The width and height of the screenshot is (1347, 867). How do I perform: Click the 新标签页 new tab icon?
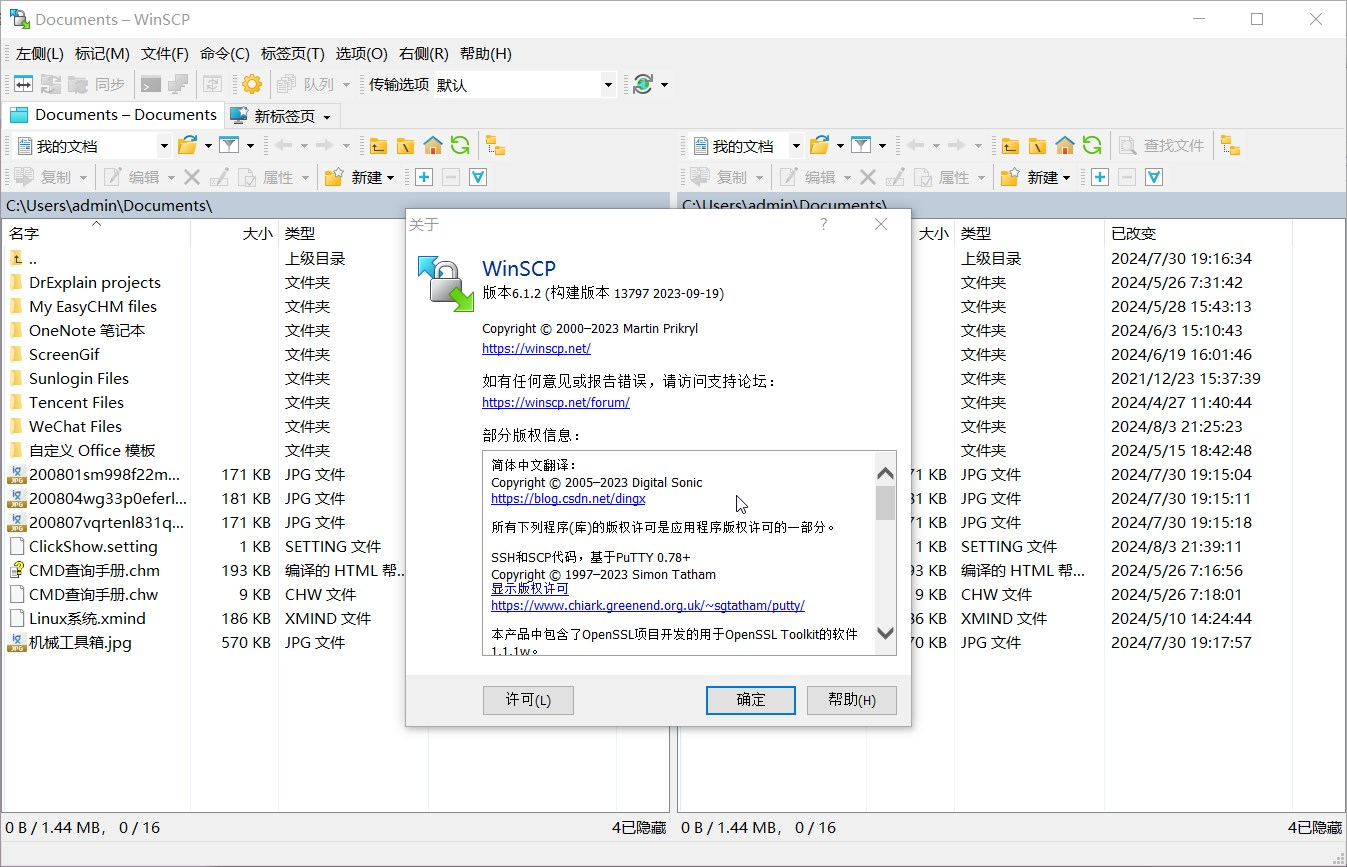click(x=237, y=115)
